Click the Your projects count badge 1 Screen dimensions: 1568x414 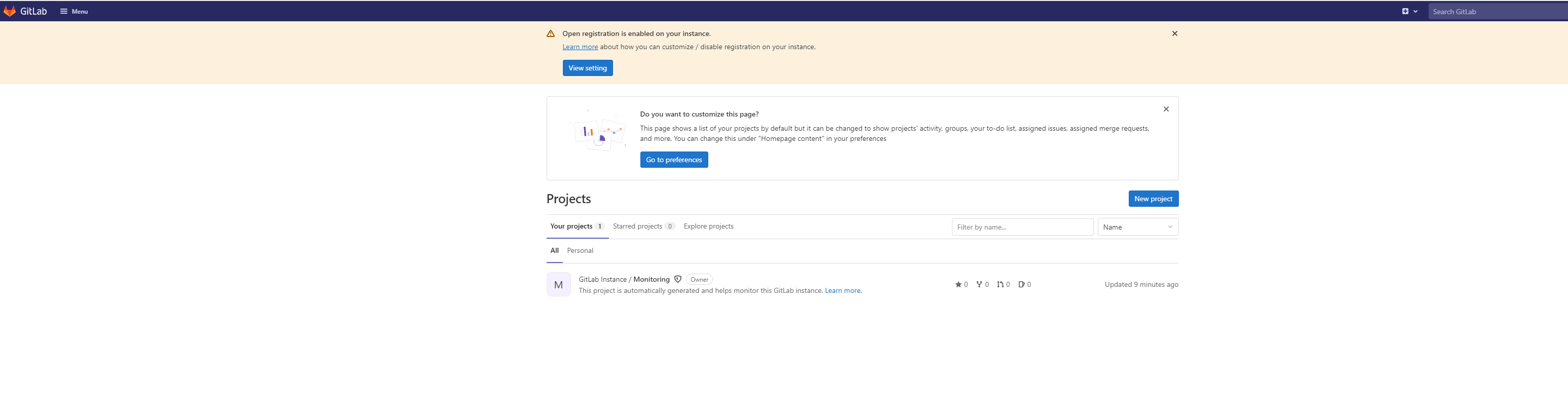coord(599,227)
